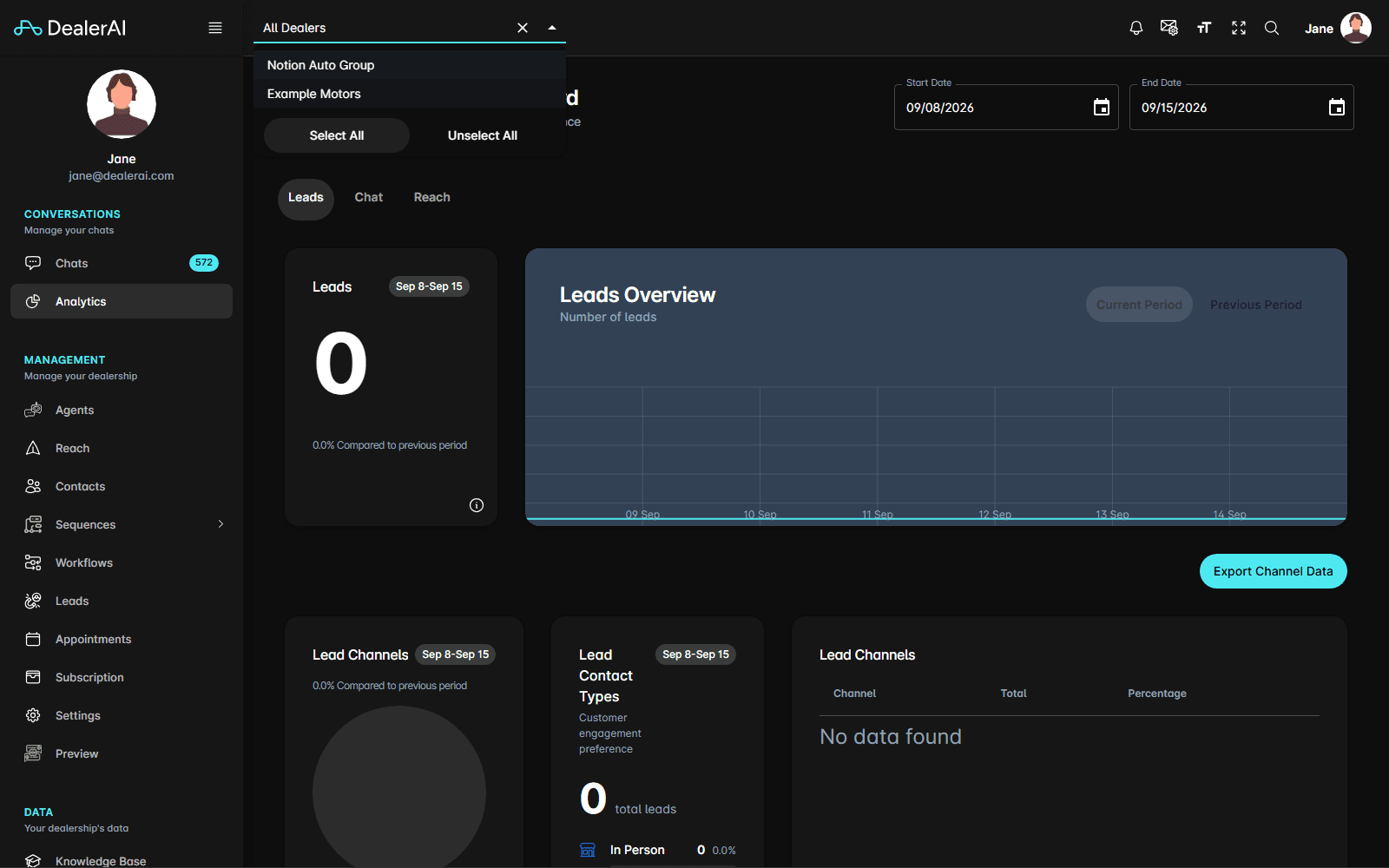Select Example Motors dealer option
This screenshot has width=1389, height=868.
(x=410, y=94)
